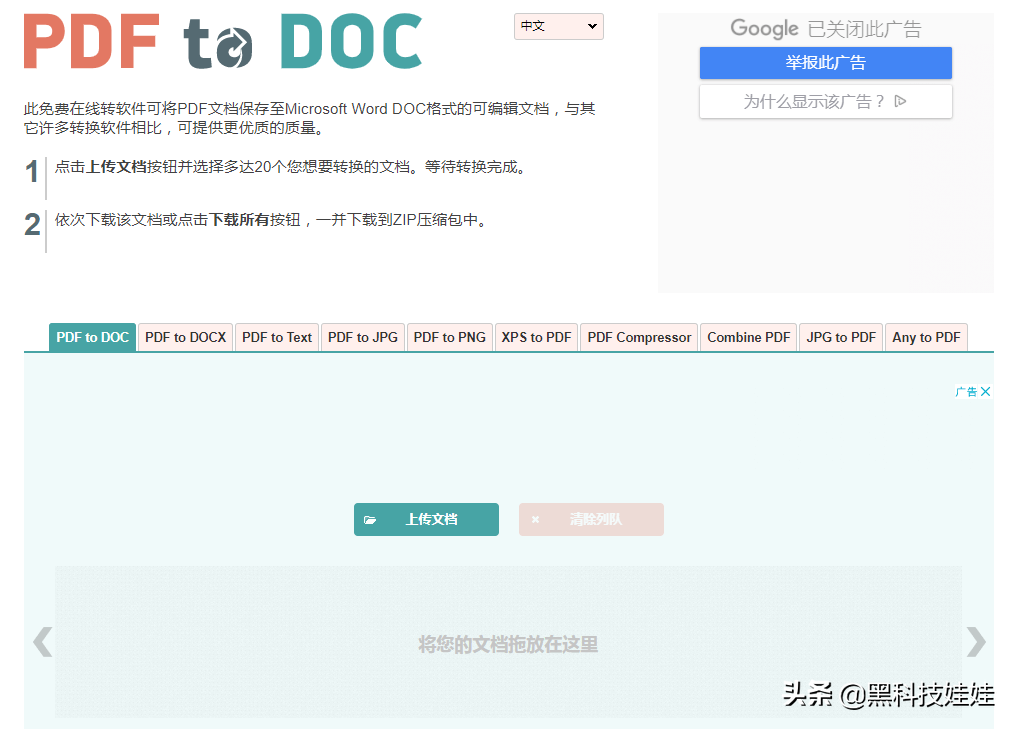1016x729 pixels.
Task: Open the JPG to PDF tab
Action: point(841,338)
